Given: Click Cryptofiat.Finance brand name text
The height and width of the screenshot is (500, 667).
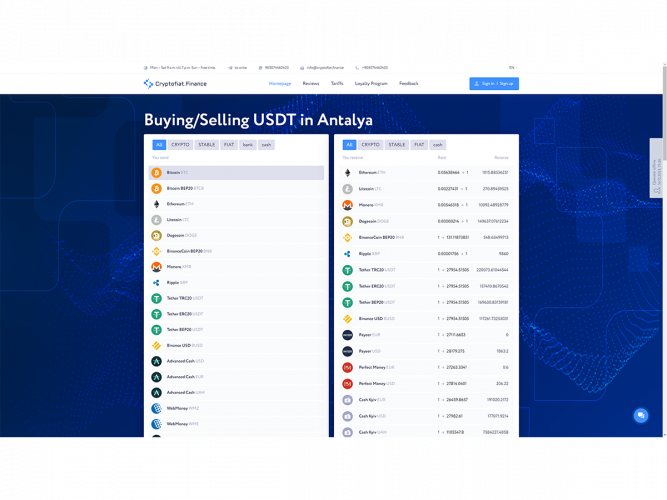Looking at the screenshot, I should pyautogui.click(x=181, y=83).
